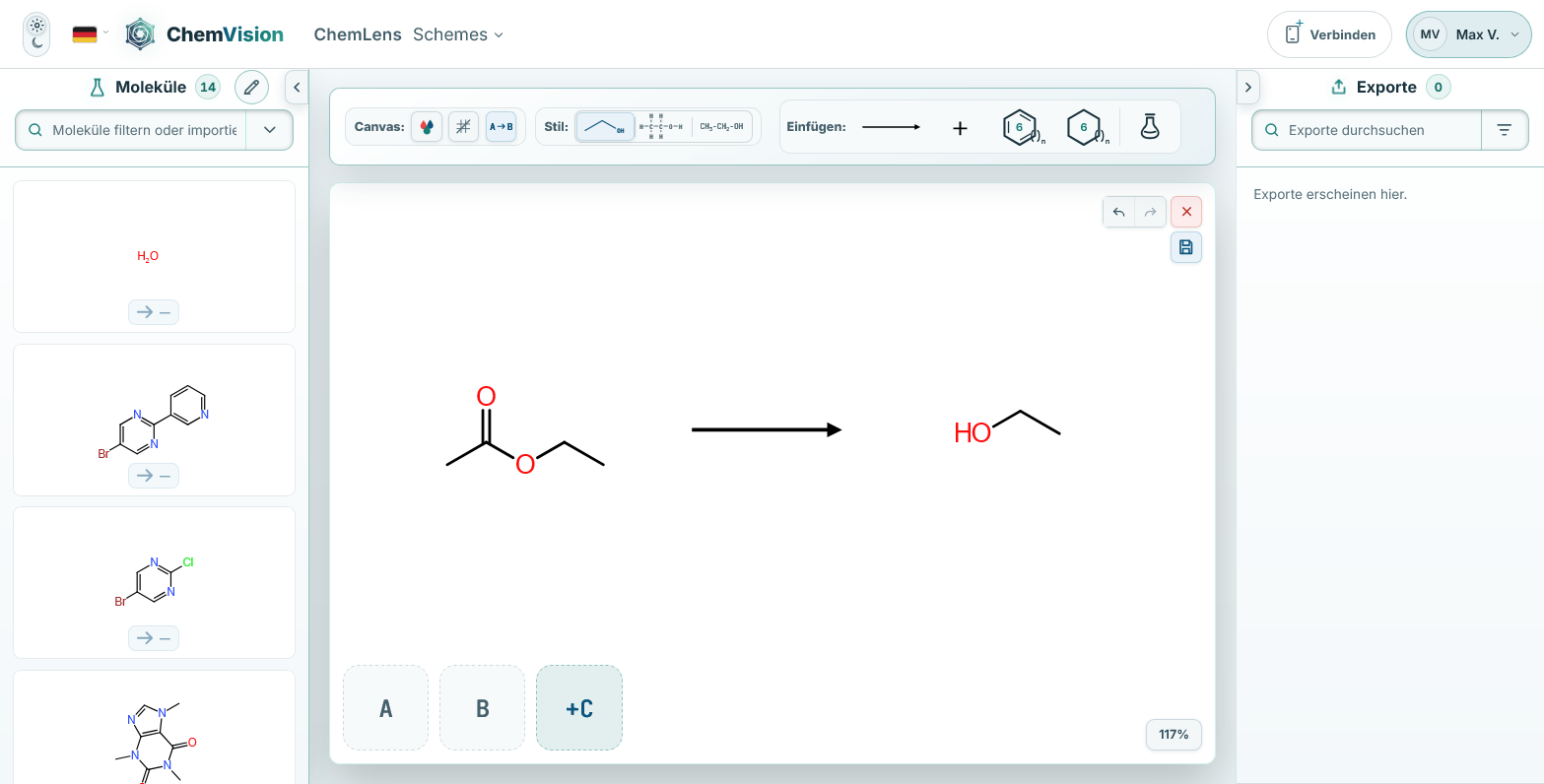This screenshot has width=1544, height=784.
Task: Redo the canvas action
Action: [1150, 212]
